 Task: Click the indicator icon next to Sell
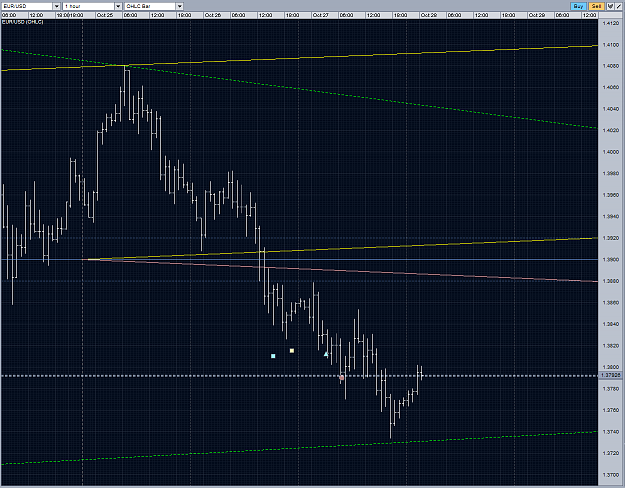(x=610, y=6)
